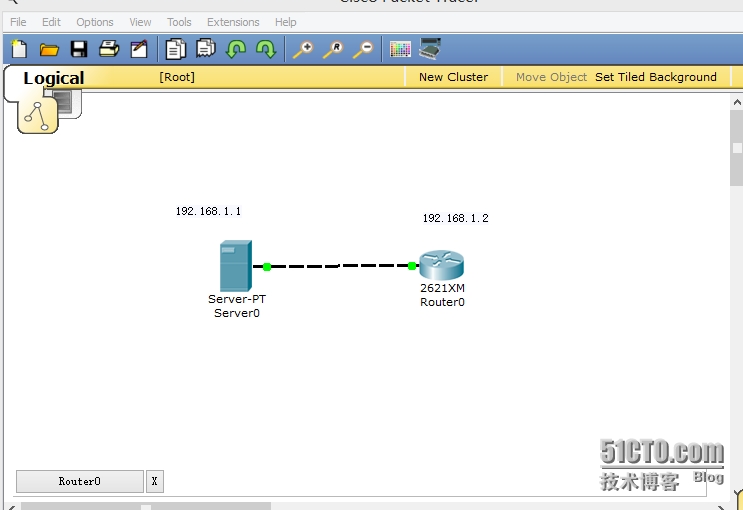743x510 pixels.
Task: Undo with the left green arrow
Action: [236, 49]
